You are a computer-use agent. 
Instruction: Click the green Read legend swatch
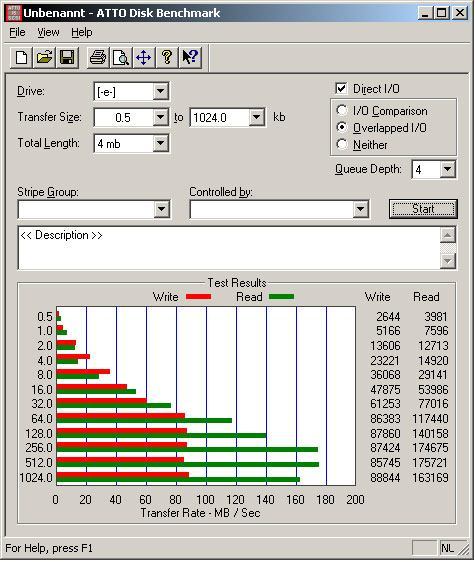[281, 297]
